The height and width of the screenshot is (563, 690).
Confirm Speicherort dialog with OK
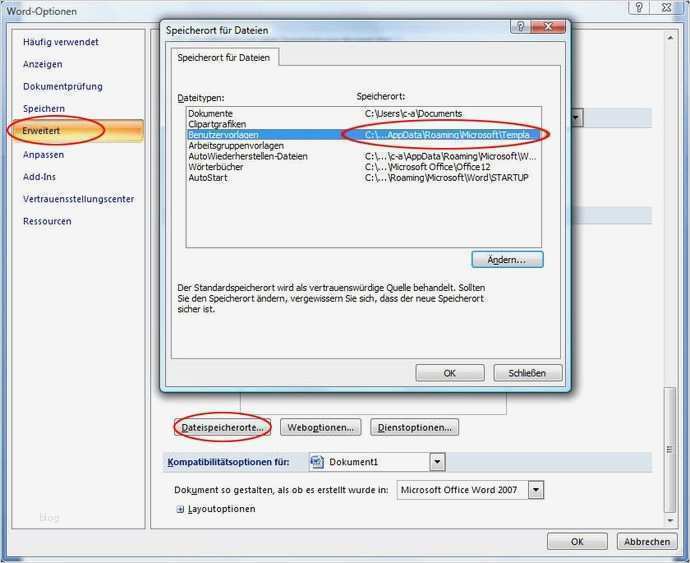450,373
